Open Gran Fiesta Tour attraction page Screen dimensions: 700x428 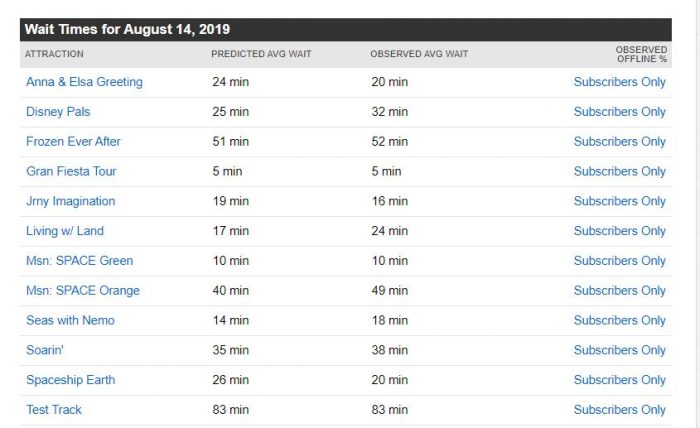[71, 171]
